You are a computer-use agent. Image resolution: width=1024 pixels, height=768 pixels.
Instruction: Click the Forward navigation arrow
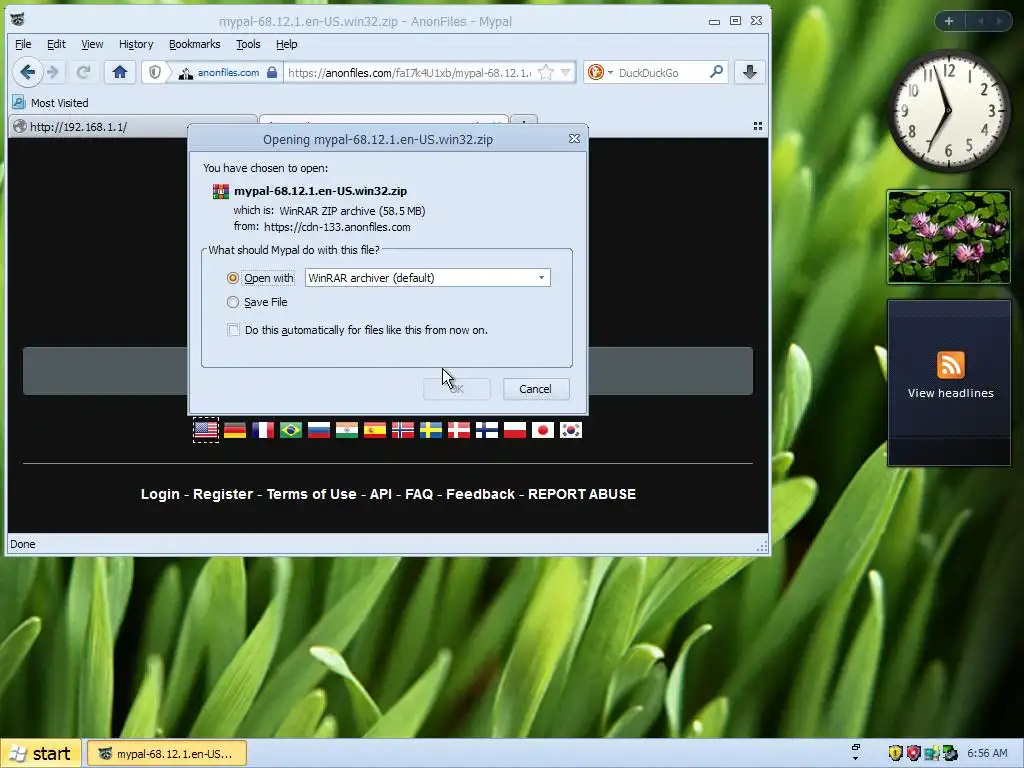coord(54,72)
